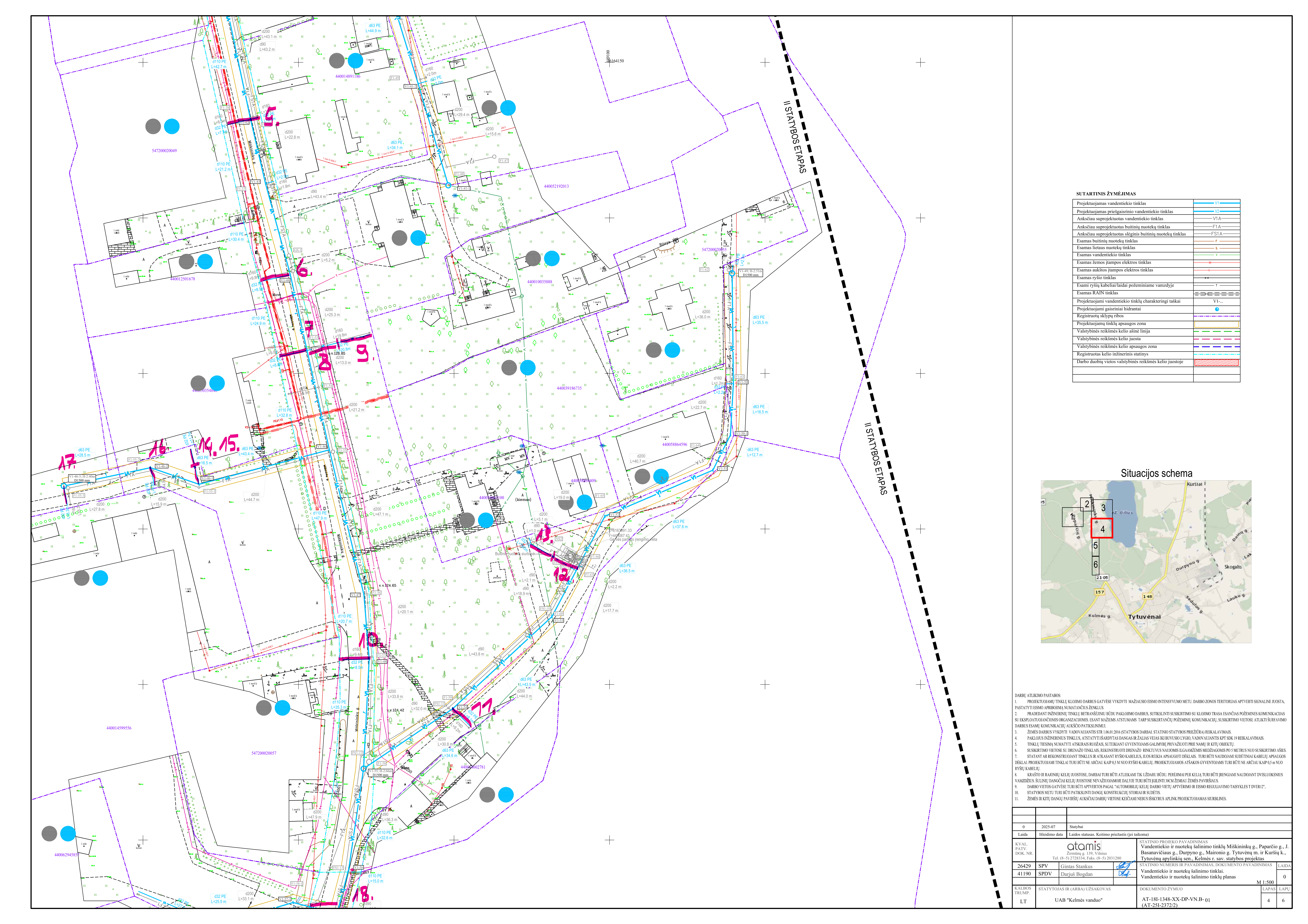Click the V1 blue line legend sample
The image size is (1308, 924).
[x=1216, y=203]
